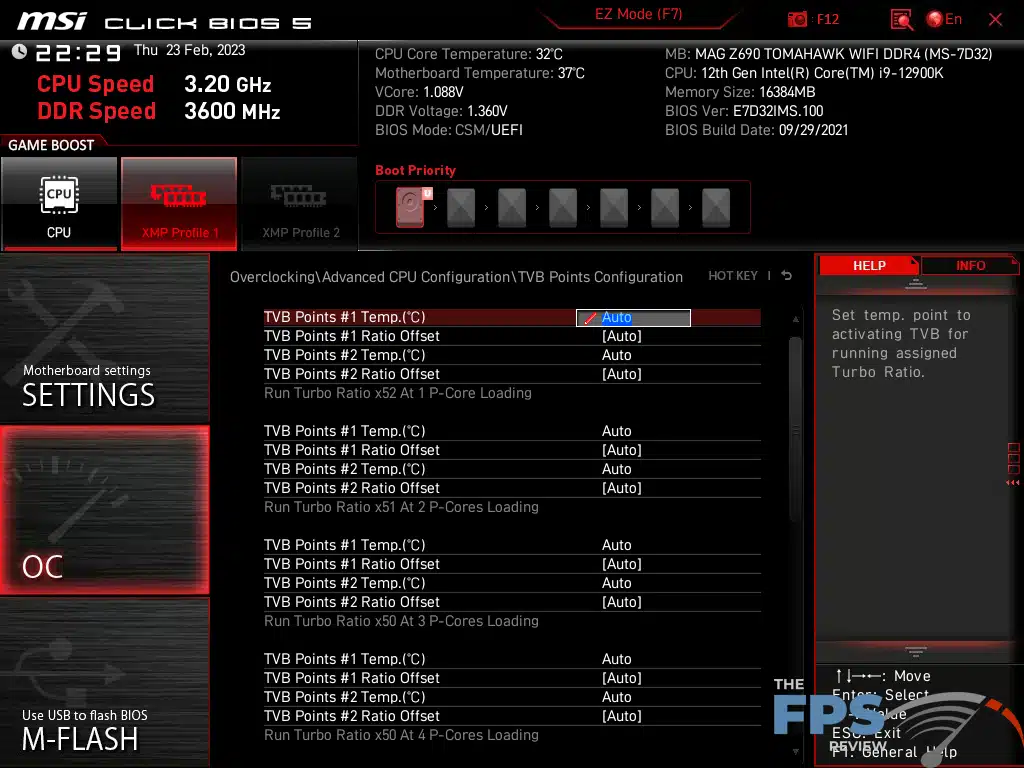Open the M-FLASH BIOS flashing section
Viewport: 1024px width, 768px height.
click(104, 682)
